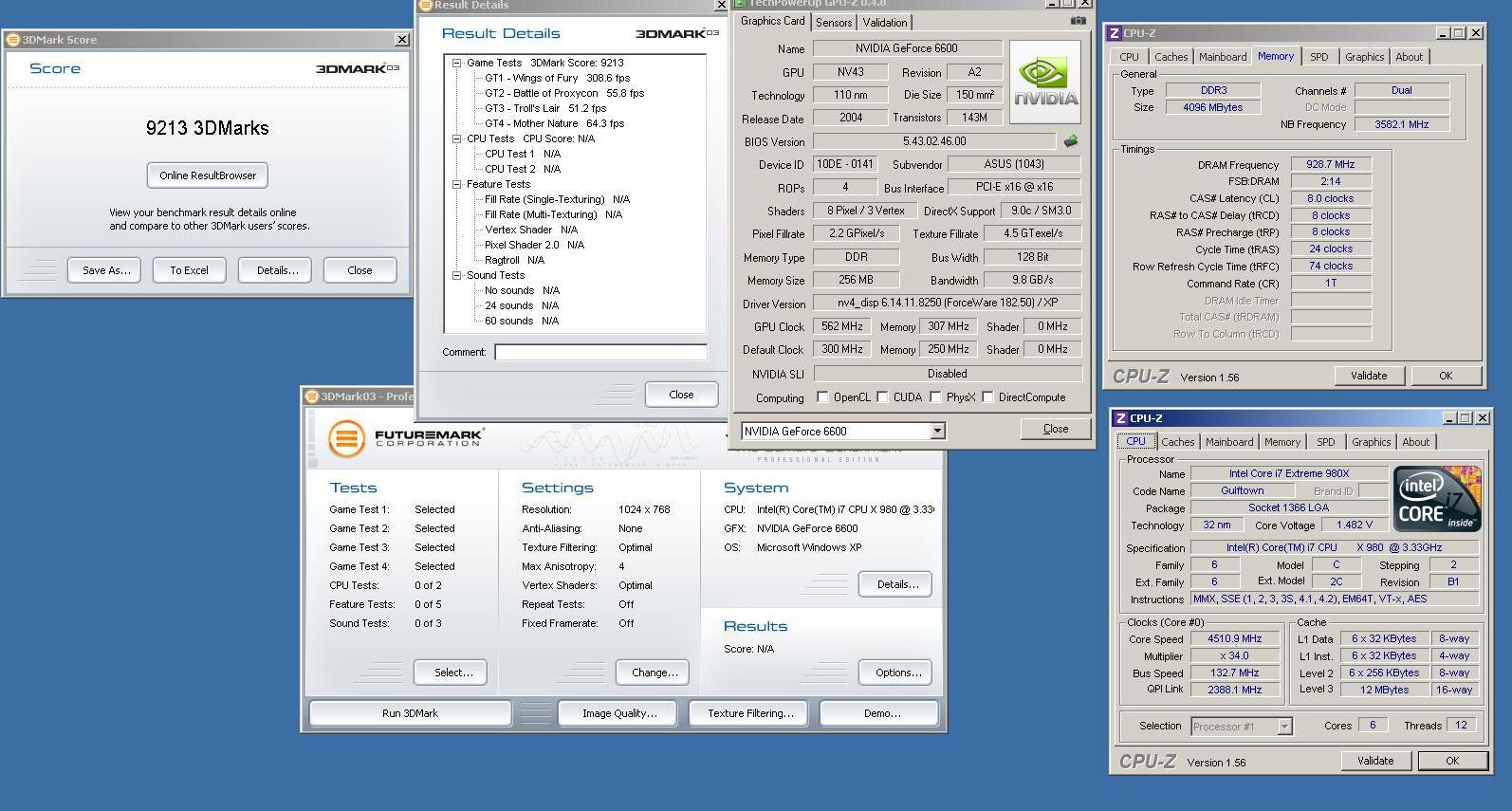Screen dimensions: 1512x811
Task: Click the GPU-Z screenshot camera icon
Action: (x=1078, y=20)
